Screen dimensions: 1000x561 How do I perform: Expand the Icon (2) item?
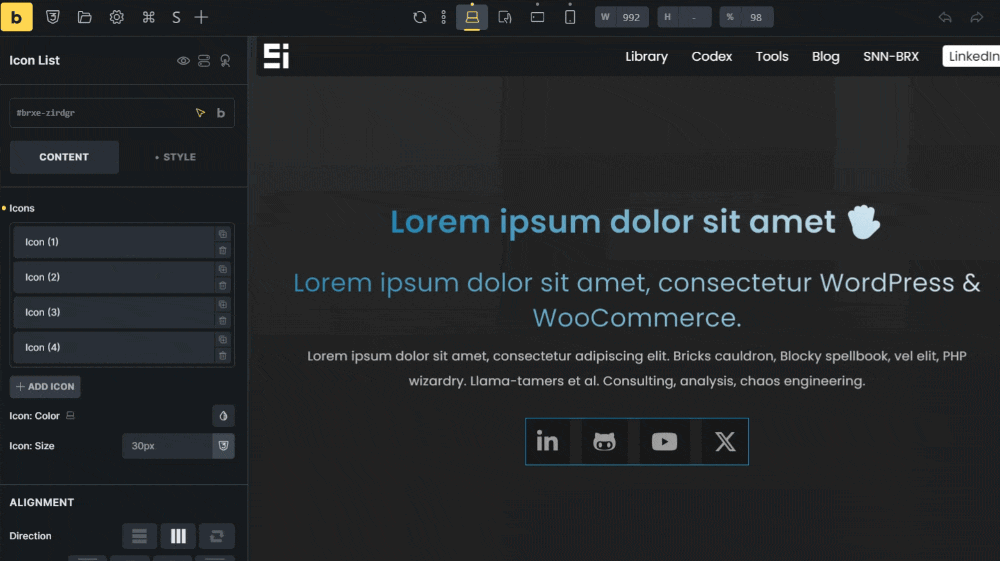click(114, 277)
